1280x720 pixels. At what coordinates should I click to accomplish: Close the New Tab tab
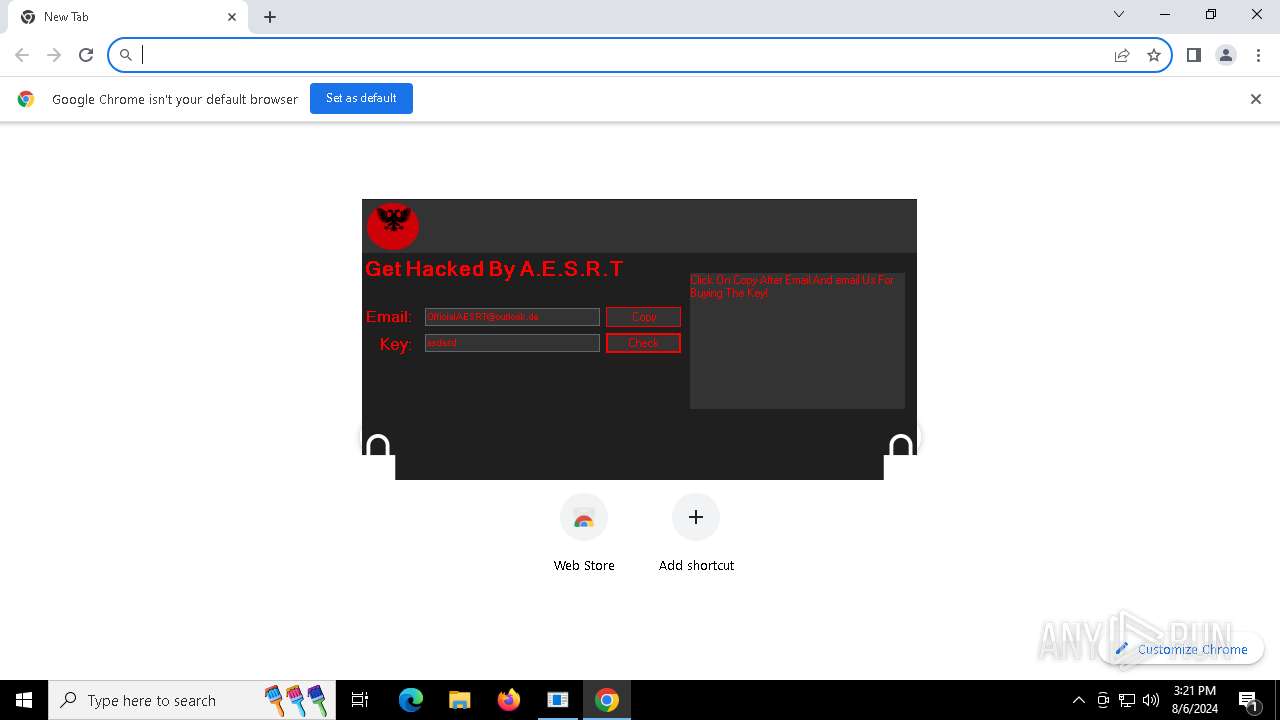(x=232, y=17)
